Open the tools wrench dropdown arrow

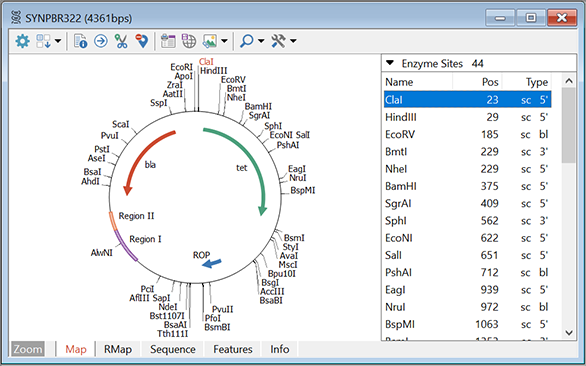point(293,41)
